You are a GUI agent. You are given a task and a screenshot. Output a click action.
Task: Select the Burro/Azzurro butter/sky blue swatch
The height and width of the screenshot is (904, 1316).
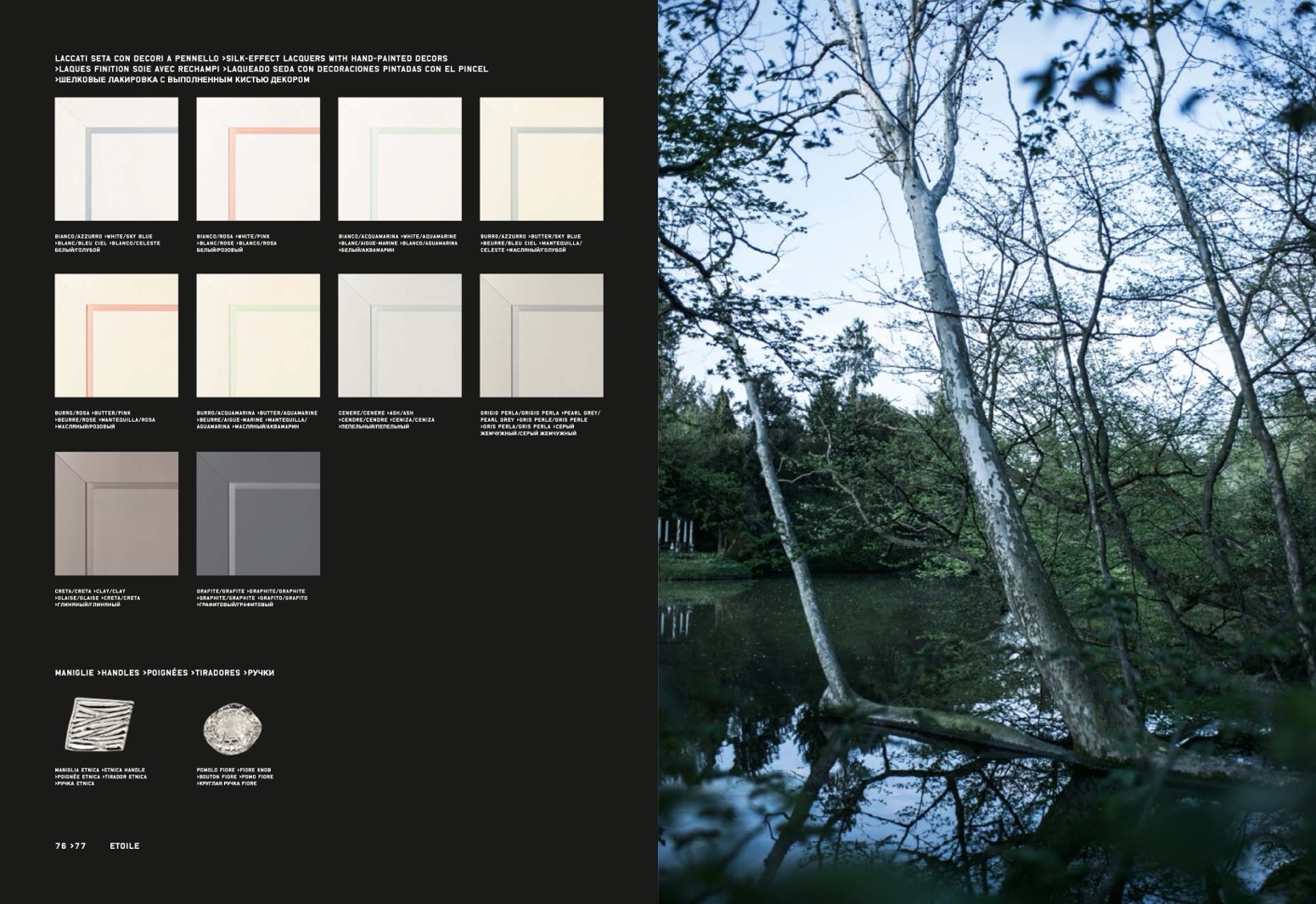click(x=542, y=159)
